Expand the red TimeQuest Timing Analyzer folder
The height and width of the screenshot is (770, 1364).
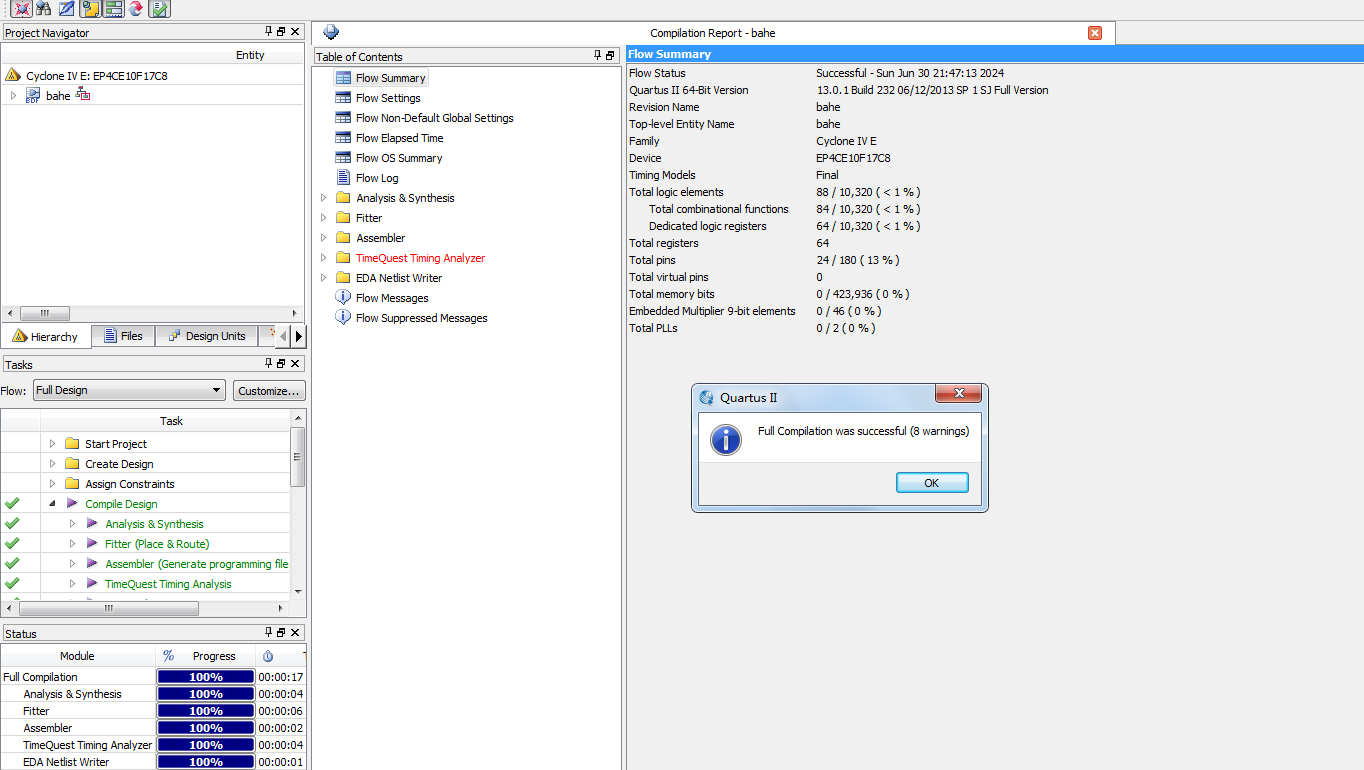click(323, 258)
